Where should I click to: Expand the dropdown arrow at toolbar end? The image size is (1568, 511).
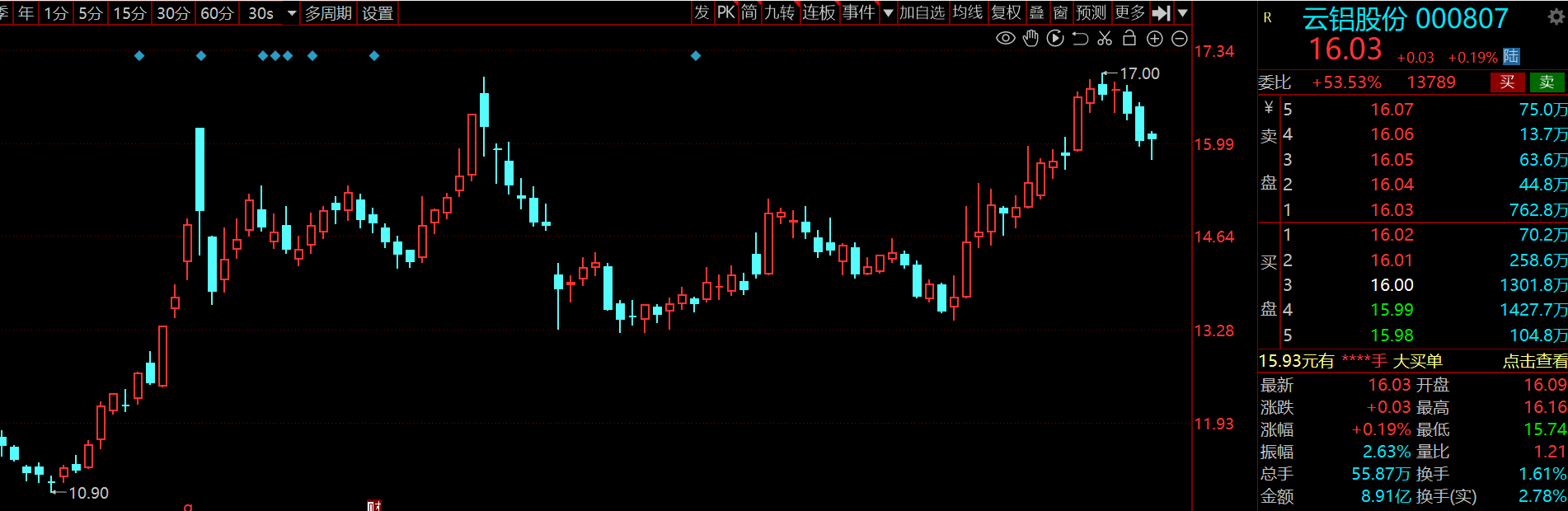coord(1183,12)
